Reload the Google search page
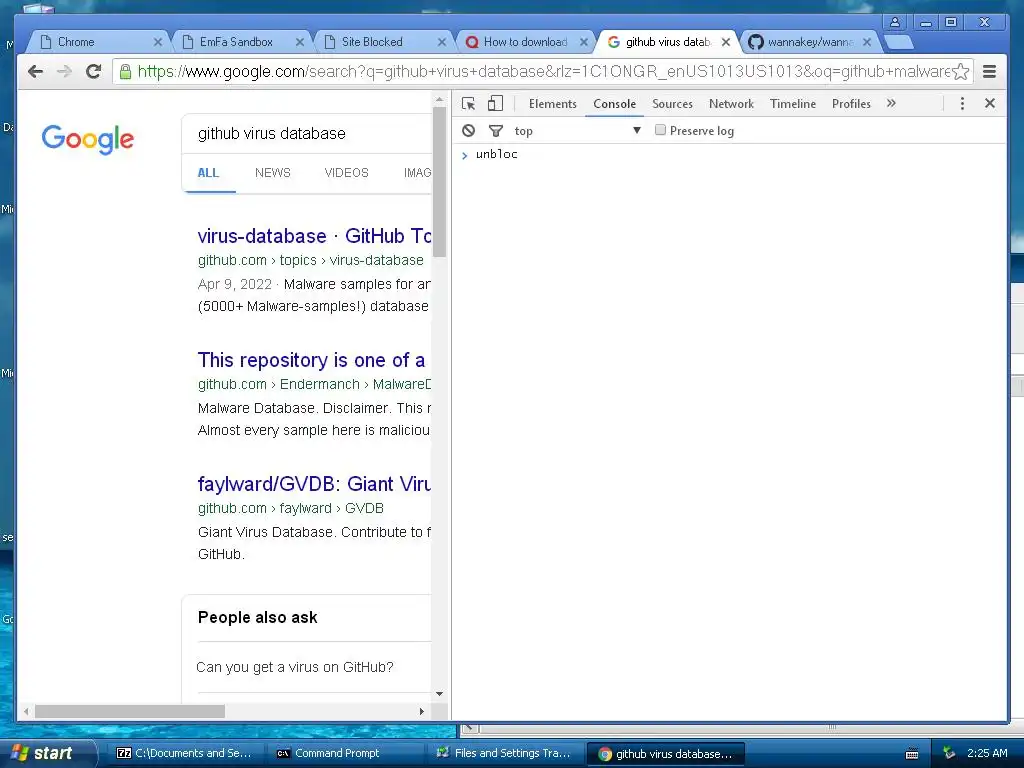The image size is (1024, 768). (93, 71)
